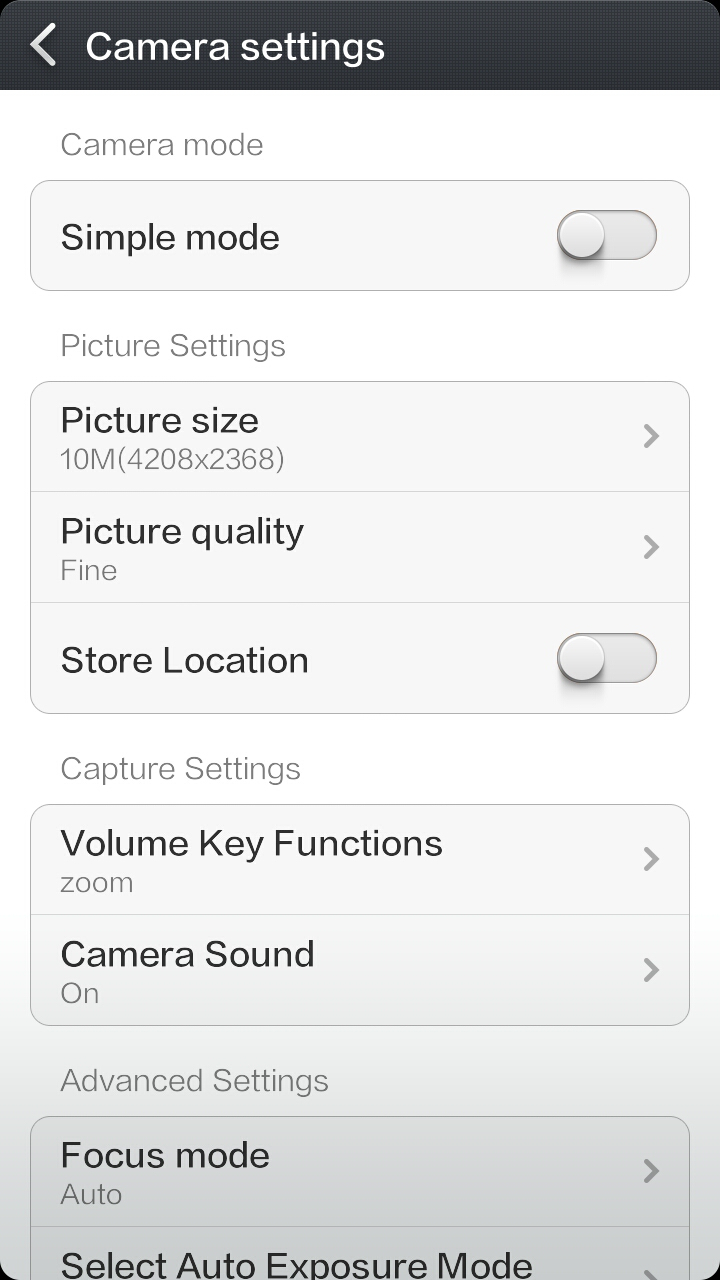Toggle the Simple mode switch
The height and width of the screenshot is (1280, 720).
pyautogui.click(x=606, y=237)
